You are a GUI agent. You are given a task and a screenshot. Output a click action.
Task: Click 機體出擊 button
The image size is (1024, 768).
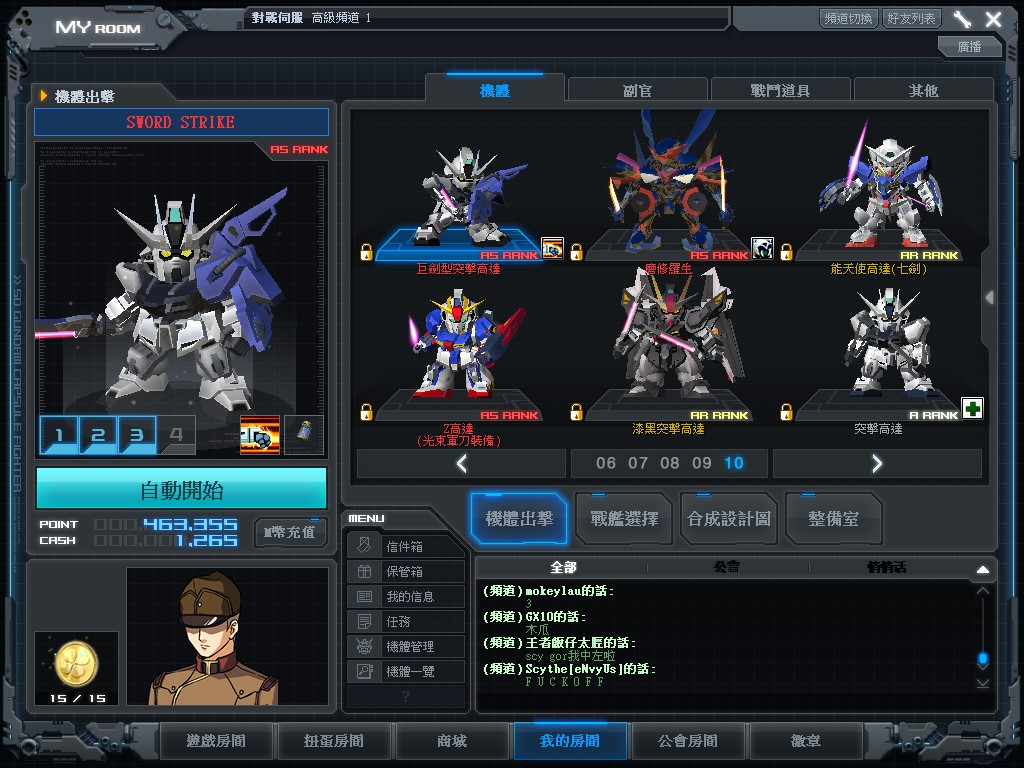coord(519,519)
